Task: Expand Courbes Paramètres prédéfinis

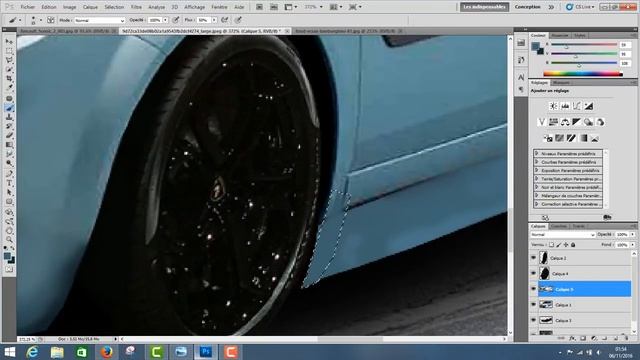Action: click(536, 162)
